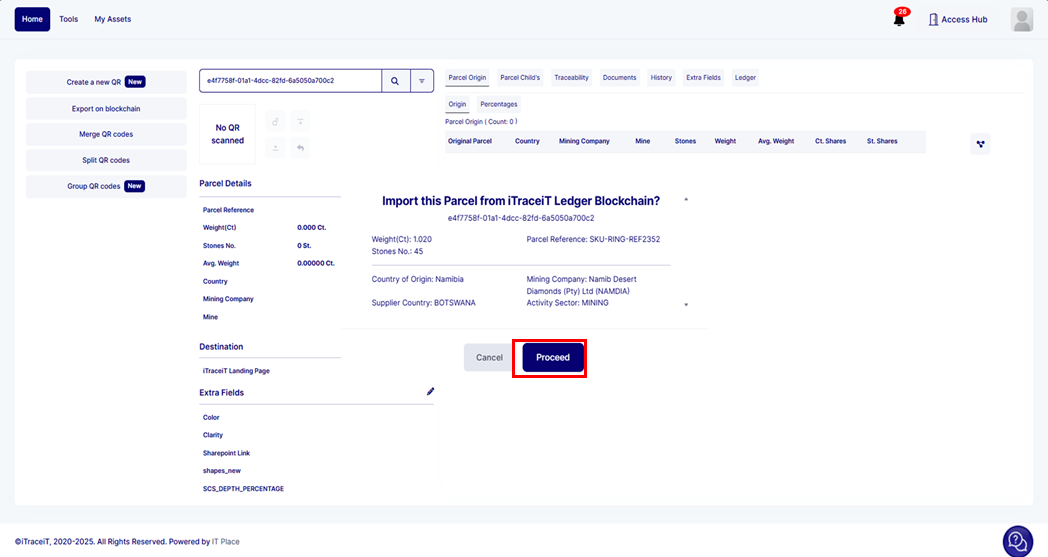Open the notifications bell
The image size is (1048, 557).
coord(898,19)
